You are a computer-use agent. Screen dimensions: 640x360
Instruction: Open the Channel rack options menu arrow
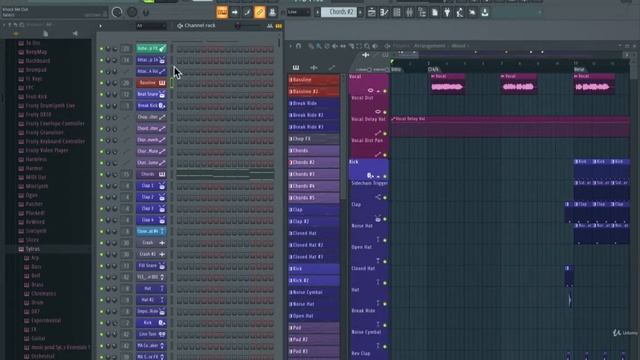coord(100,26)
